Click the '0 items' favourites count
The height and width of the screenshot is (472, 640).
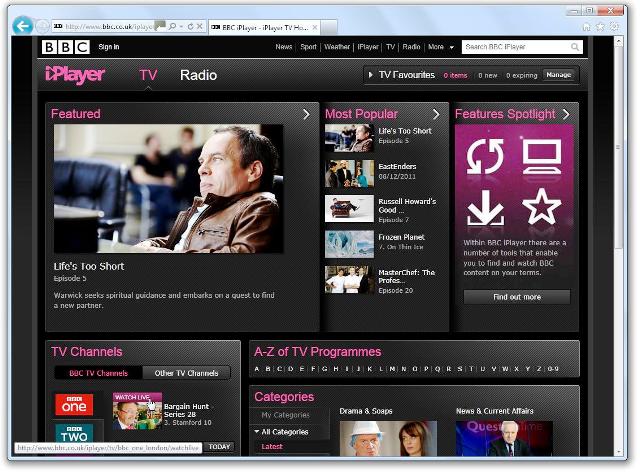pyautogui.click(x=456, y=76)
